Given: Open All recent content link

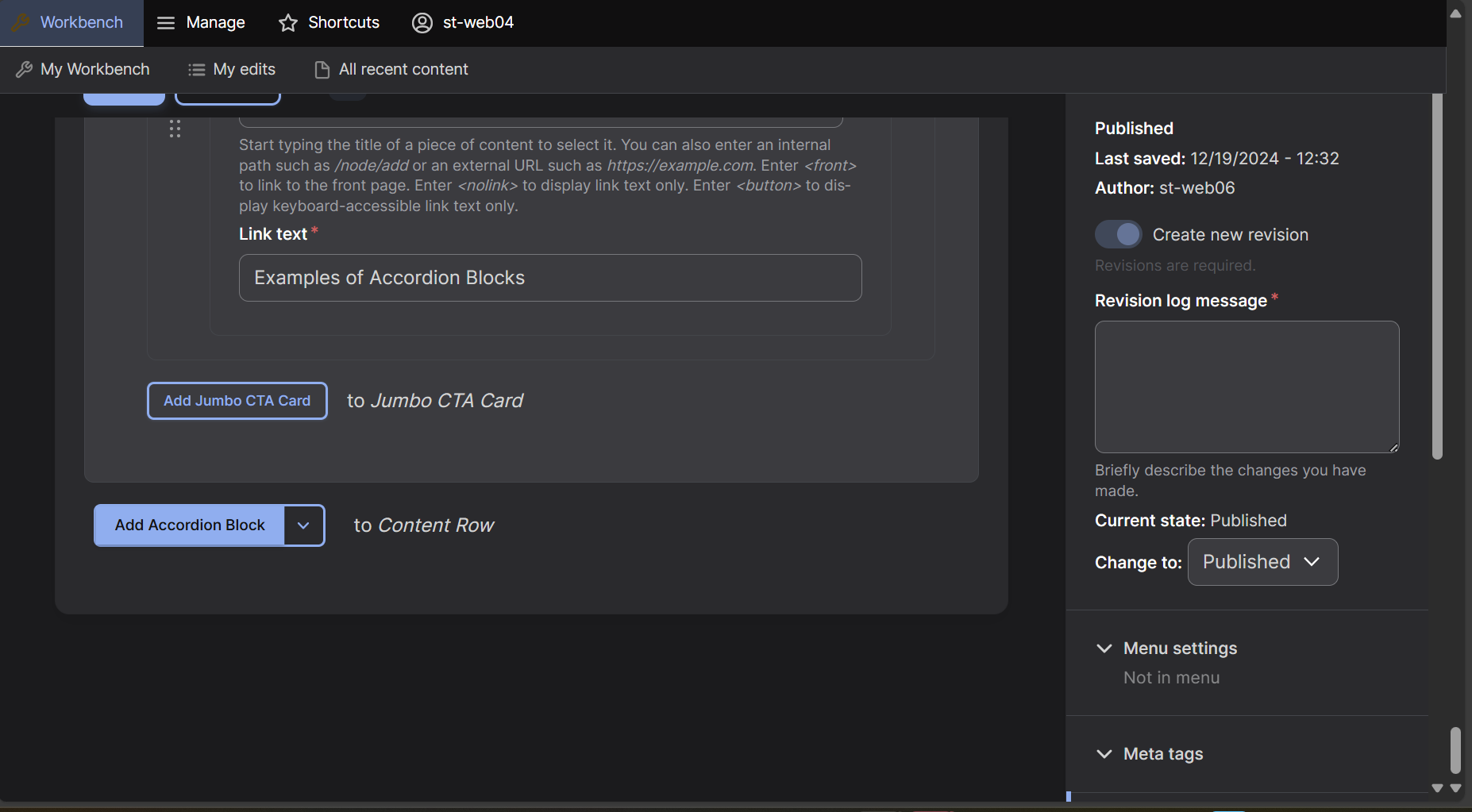Looking at the screenshot, I should 391,70.
